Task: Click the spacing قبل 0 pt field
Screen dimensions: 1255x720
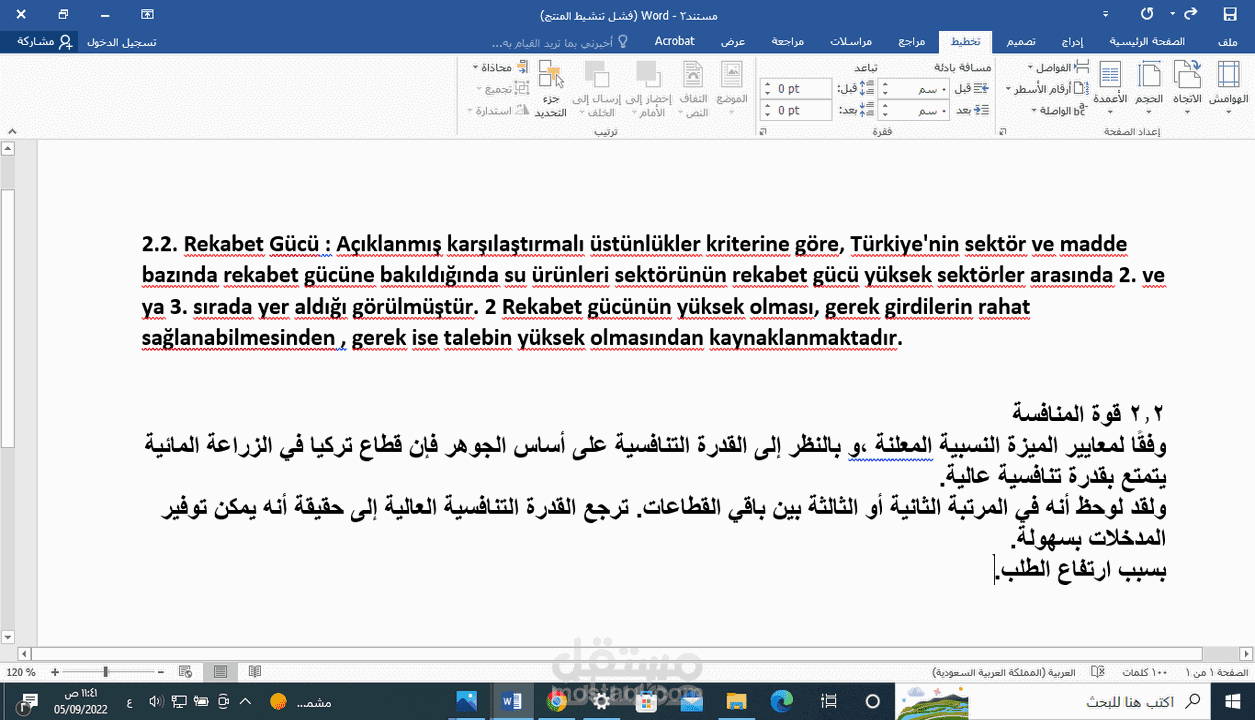Action: pyautogui.click(x=796, y=89)
